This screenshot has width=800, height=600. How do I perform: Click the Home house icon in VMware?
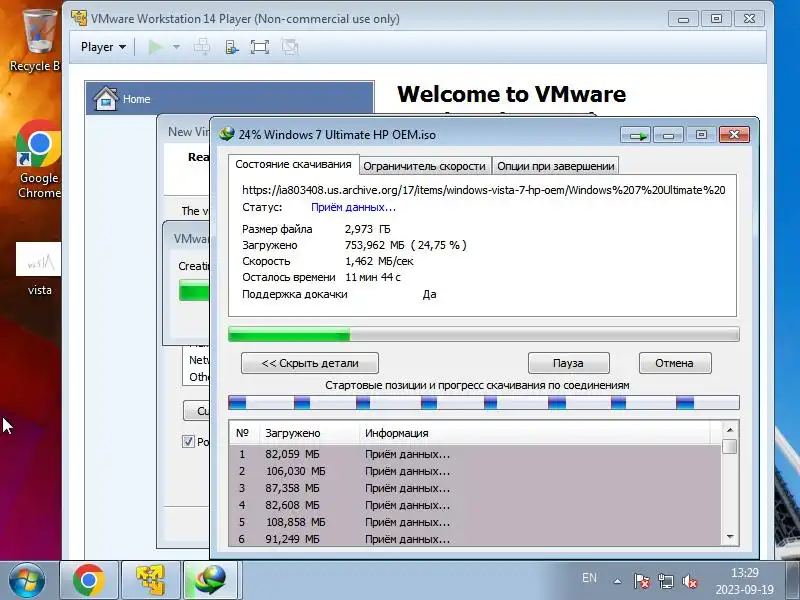(x=106, y=98)
